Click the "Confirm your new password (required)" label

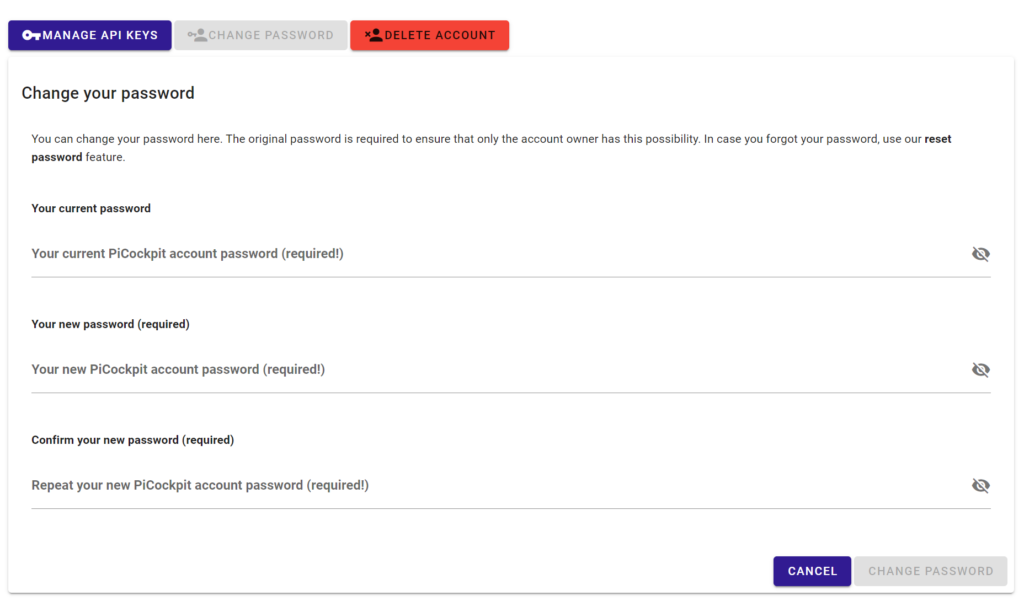(x=133, y=440)
